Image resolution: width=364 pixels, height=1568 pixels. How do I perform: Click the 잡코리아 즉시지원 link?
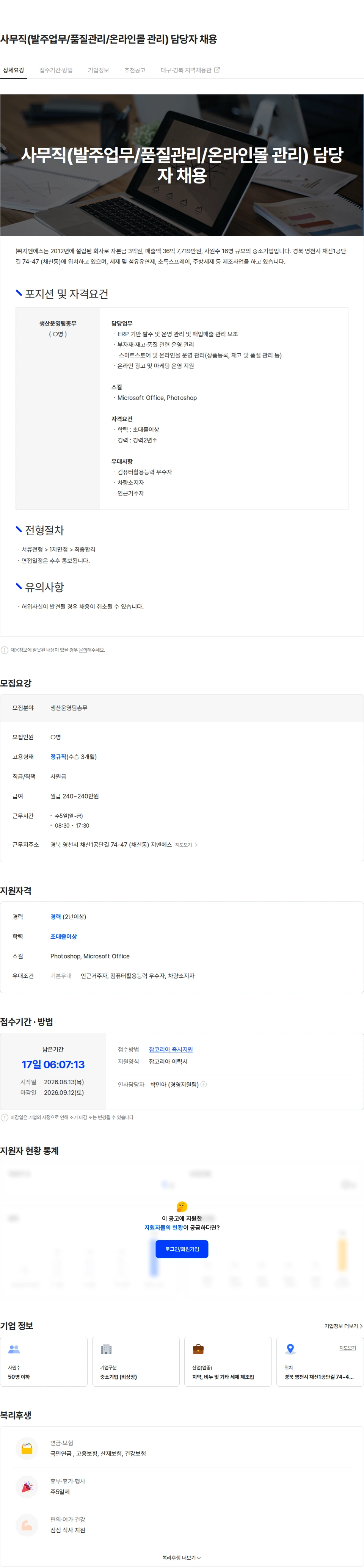click(171, 1049)
